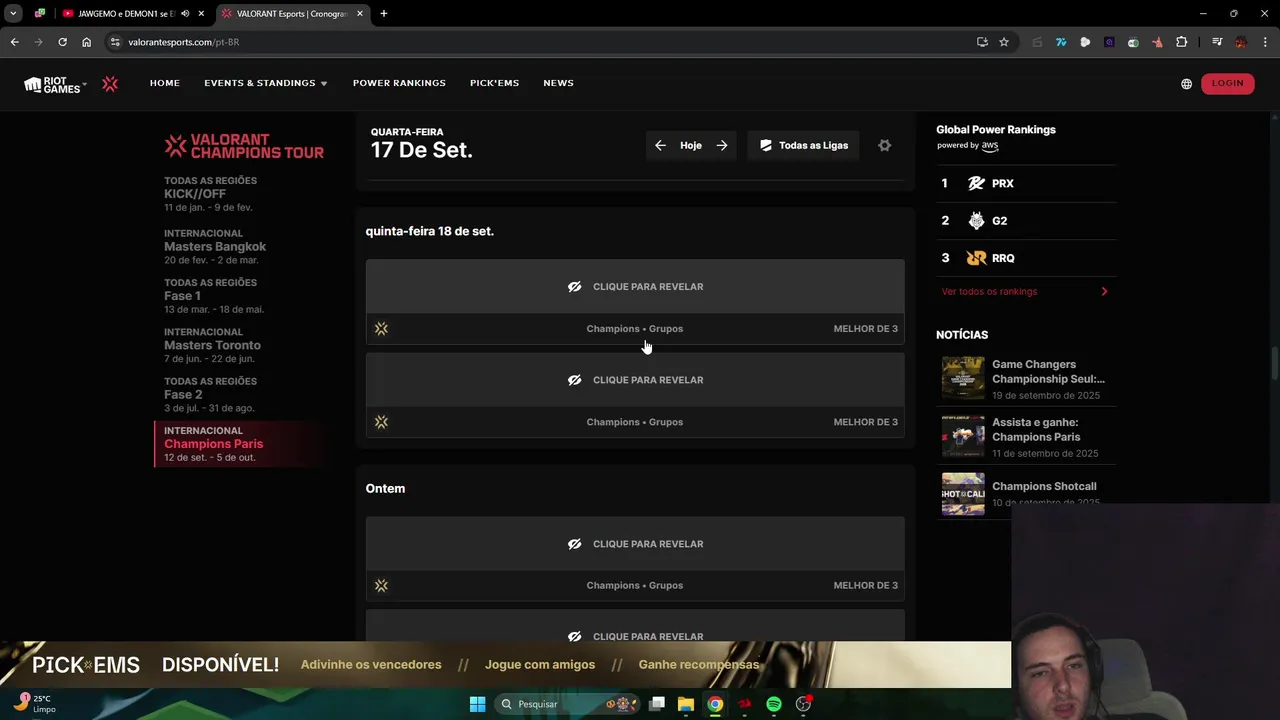
Task: Select the VALORANT Esports Cronograma tab
Action: tap(291, 14)
